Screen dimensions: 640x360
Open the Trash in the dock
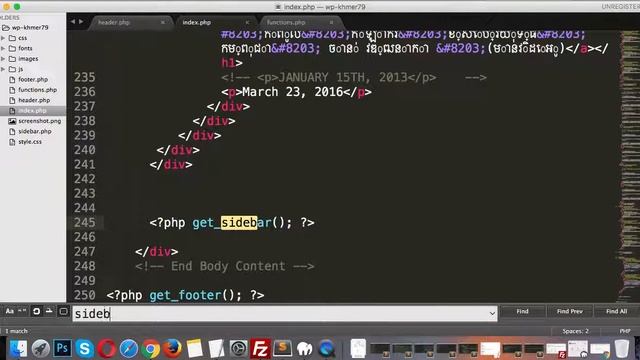click(x=622, y=349)
